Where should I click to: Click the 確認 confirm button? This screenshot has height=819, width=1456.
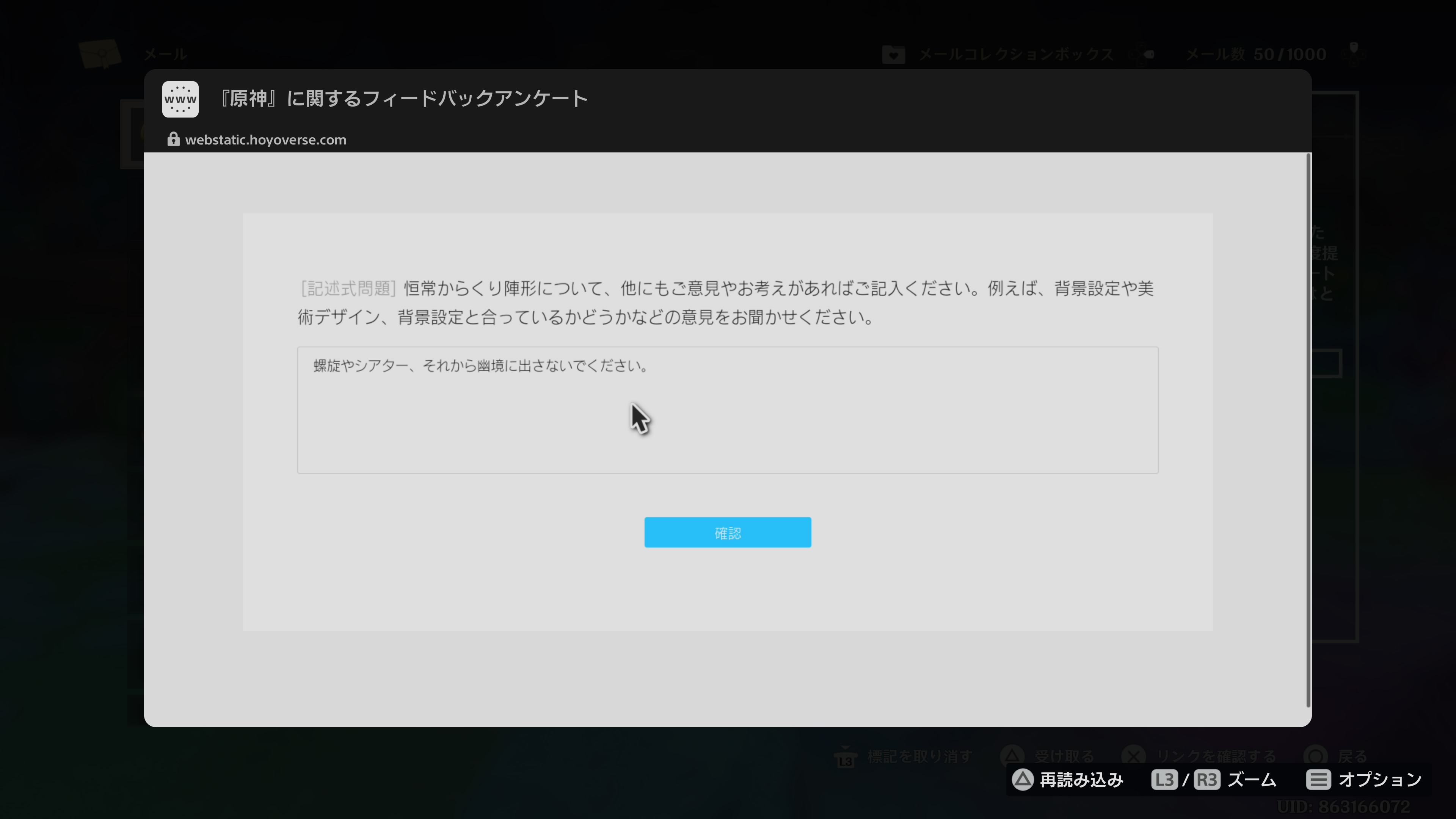[728, 532]
